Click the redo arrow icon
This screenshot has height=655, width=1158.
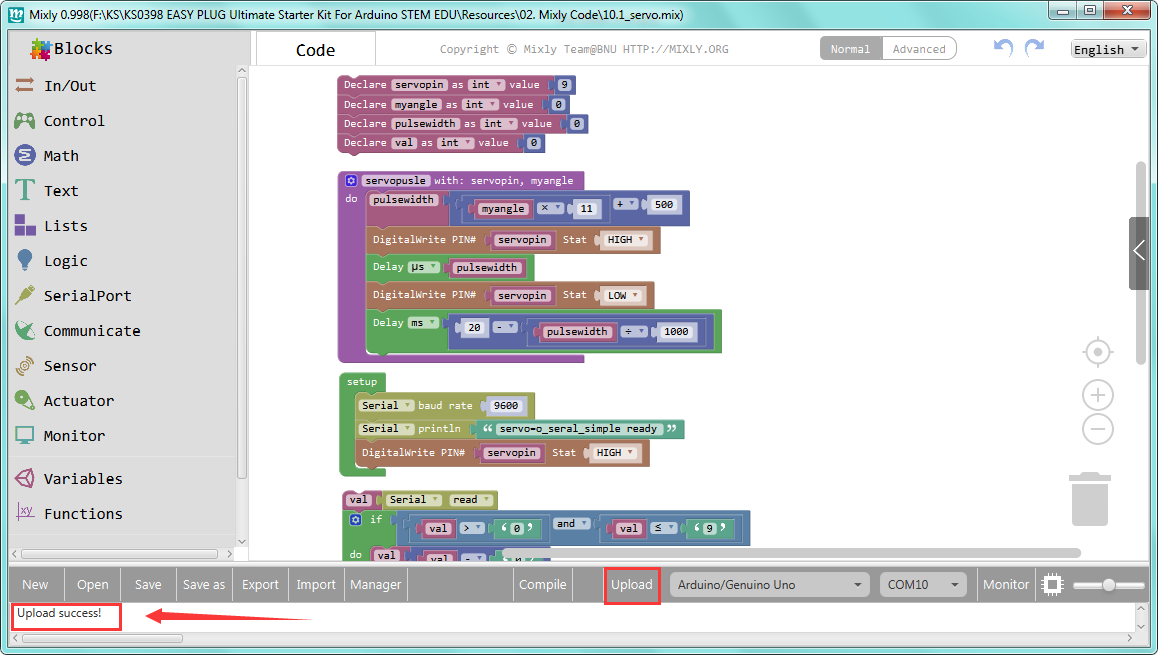point(1035,48)
